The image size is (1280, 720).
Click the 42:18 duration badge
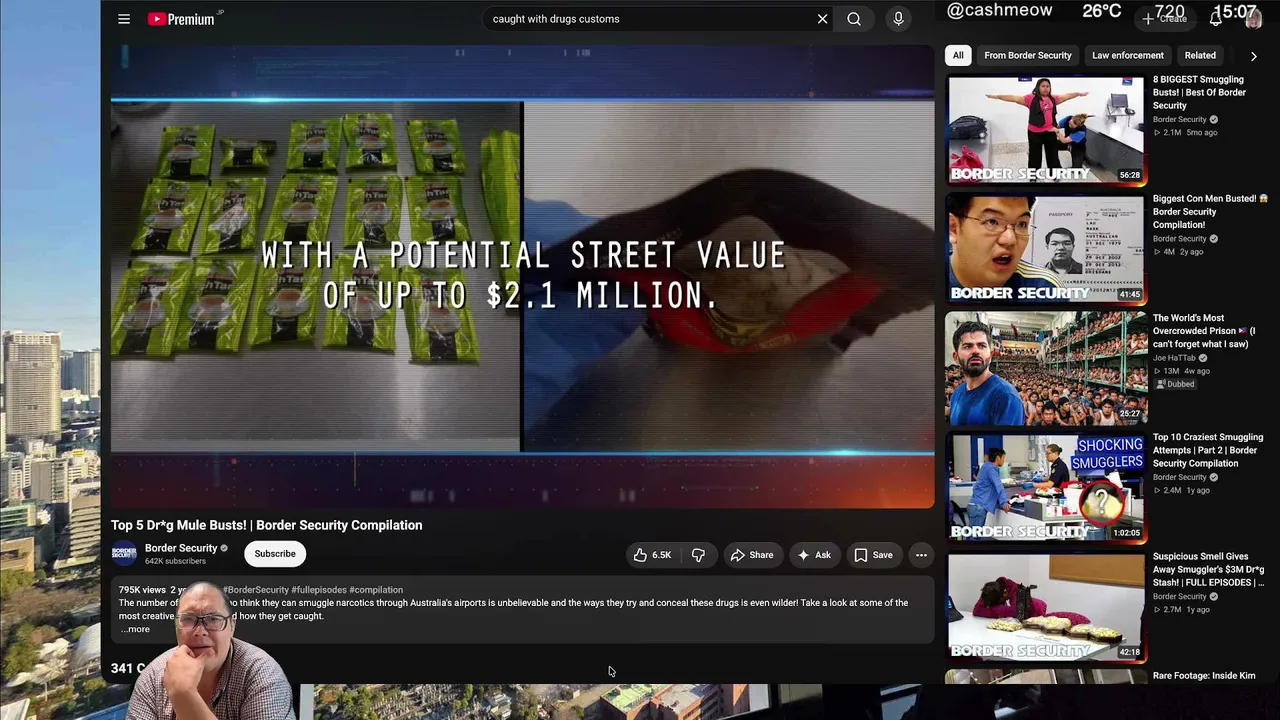click(1130, 652)
